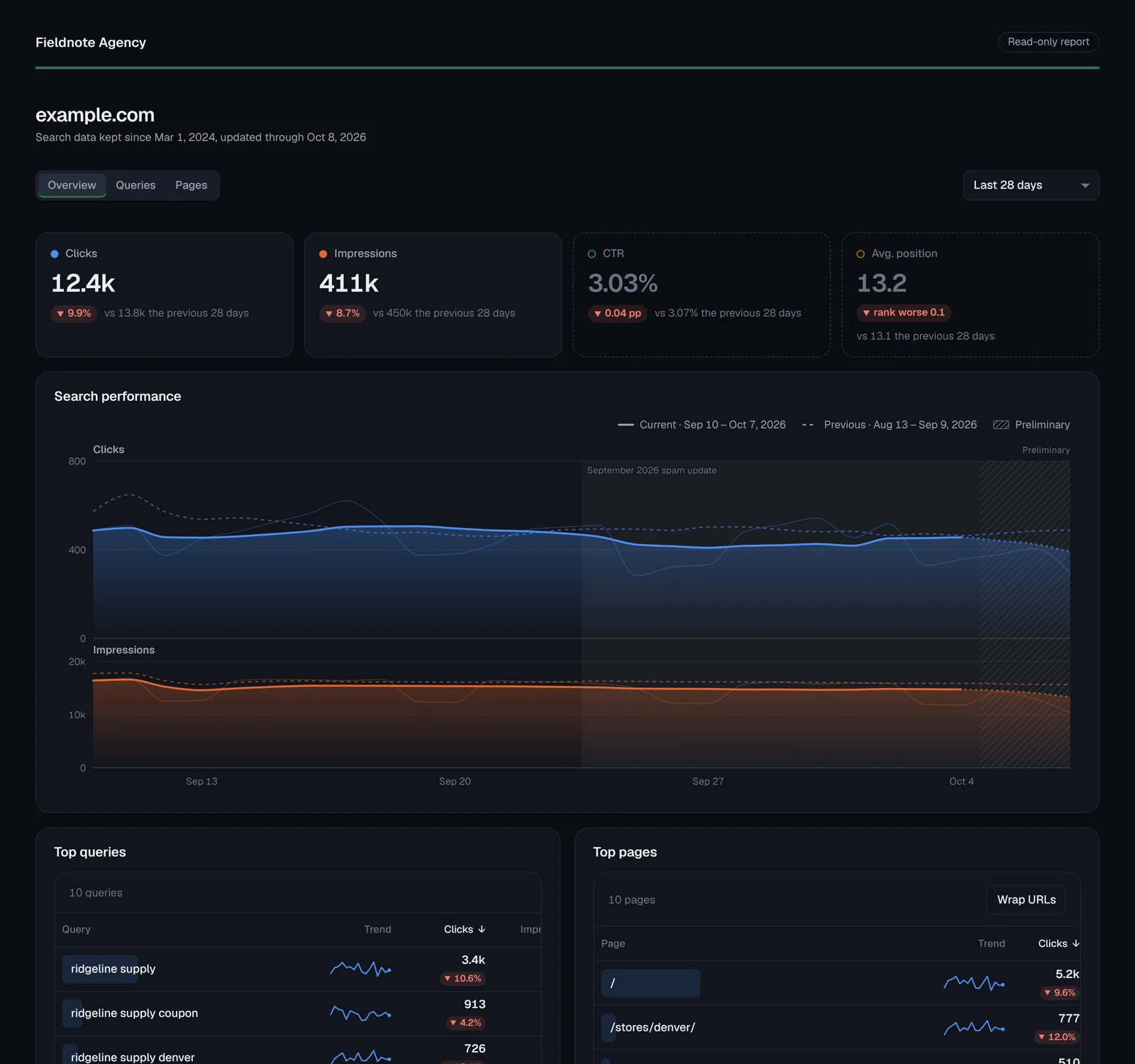Click the Clicks total value 12.4k
Screen dimensions: 1135x1064
83,283
